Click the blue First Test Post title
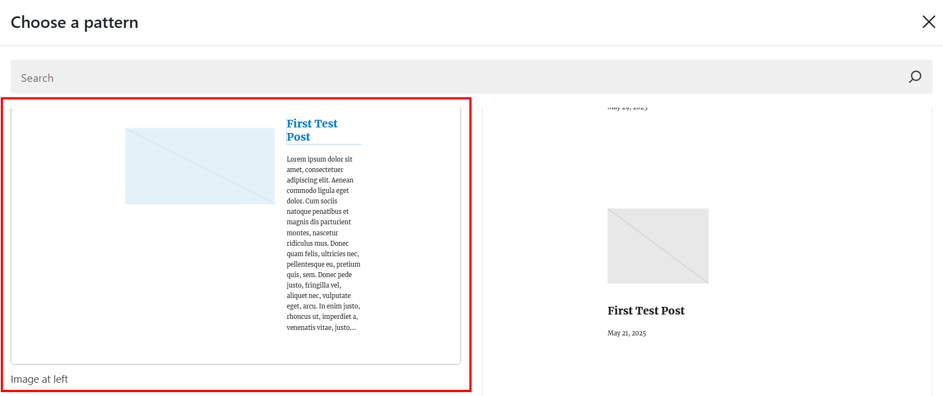Viewport: 943px width, 396px height. coord(312,130)
